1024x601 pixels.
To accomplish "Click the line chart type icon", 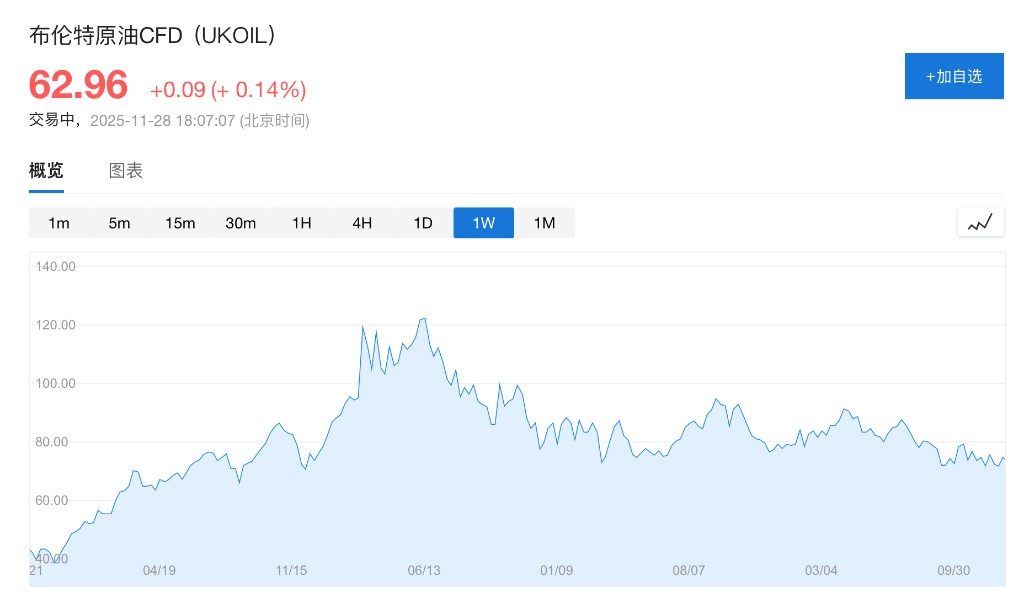I will [980, 222].
